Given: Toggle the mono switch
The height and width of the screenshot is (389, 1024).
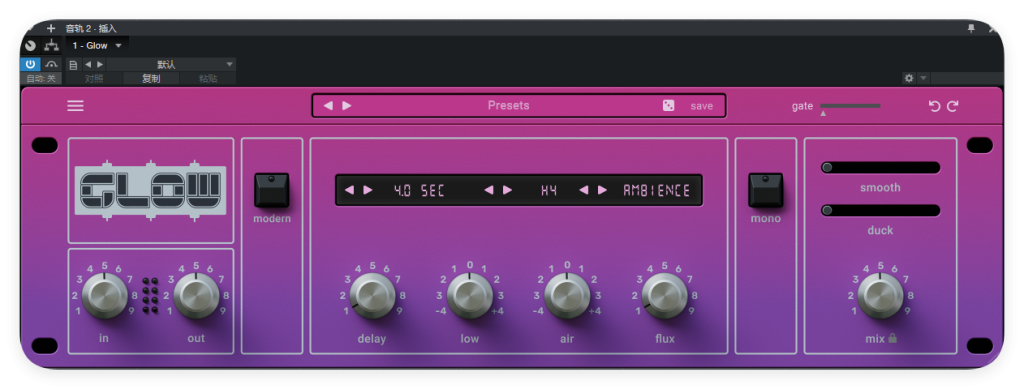Looking at the screenshot, I should tap(765, 190).
